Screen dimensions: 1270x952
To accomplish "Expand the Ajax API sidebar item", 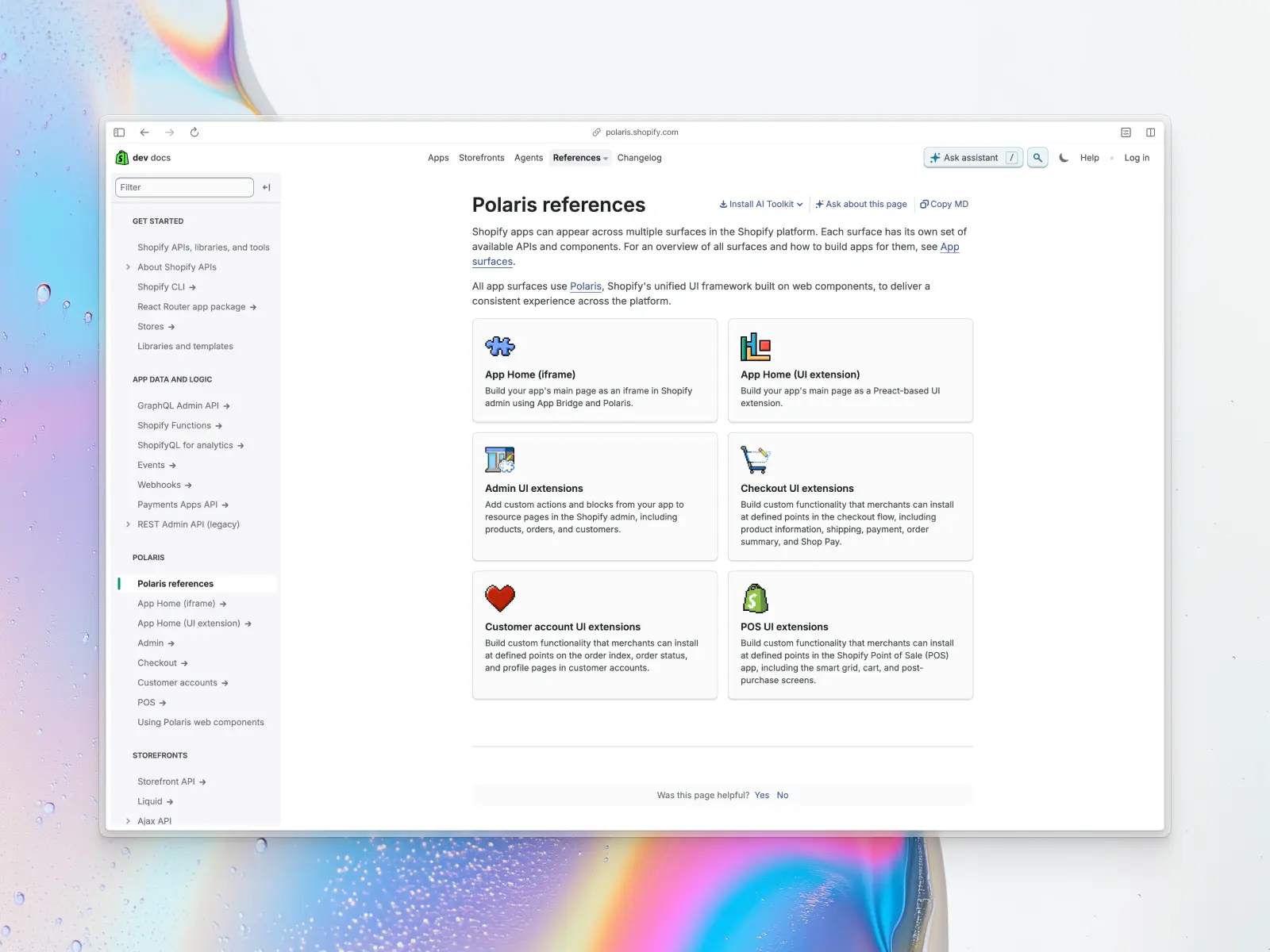I will point(129,821).
